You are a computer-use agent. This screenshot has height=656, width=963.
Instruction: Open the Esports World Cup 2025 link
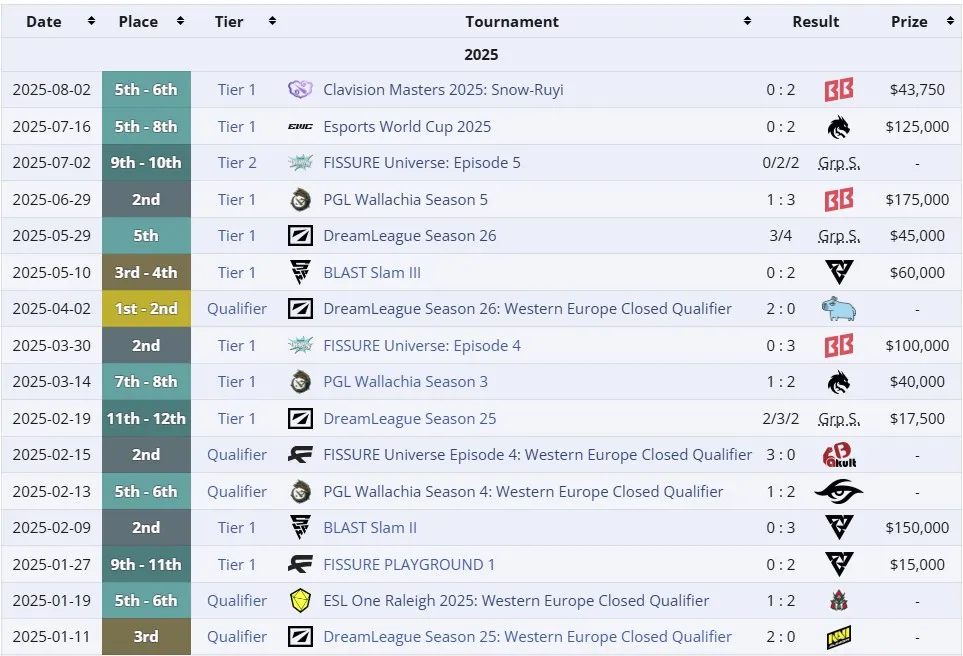coord(407,127)
